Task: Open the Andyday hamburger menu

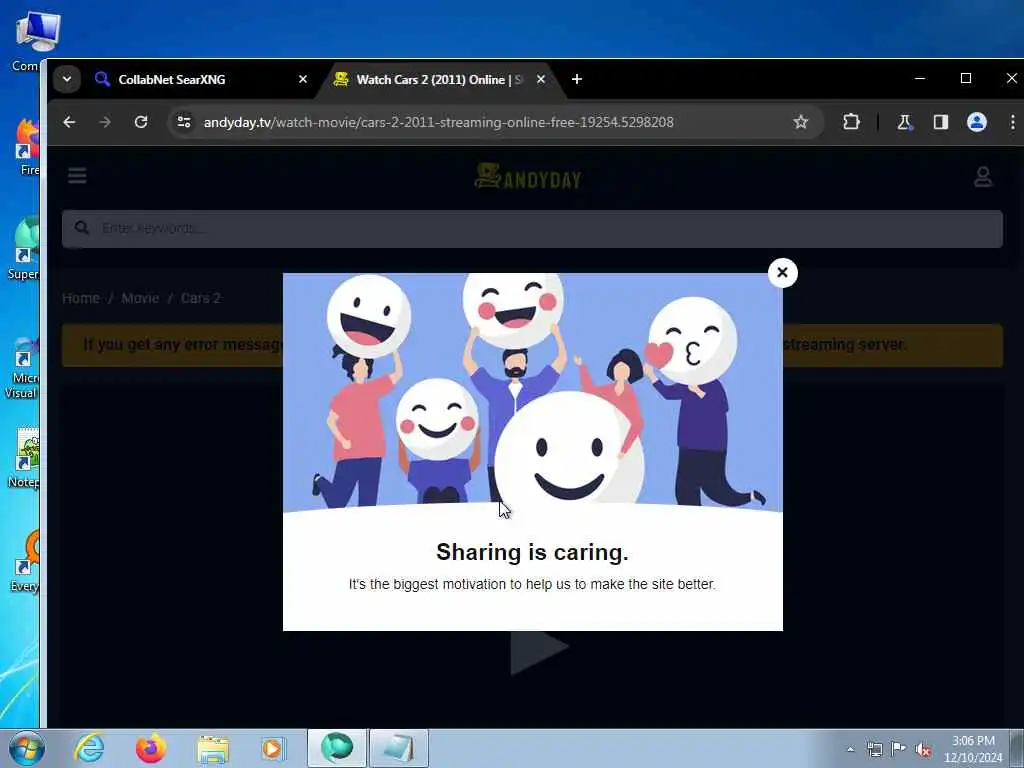Action: [x=77, y=176]
